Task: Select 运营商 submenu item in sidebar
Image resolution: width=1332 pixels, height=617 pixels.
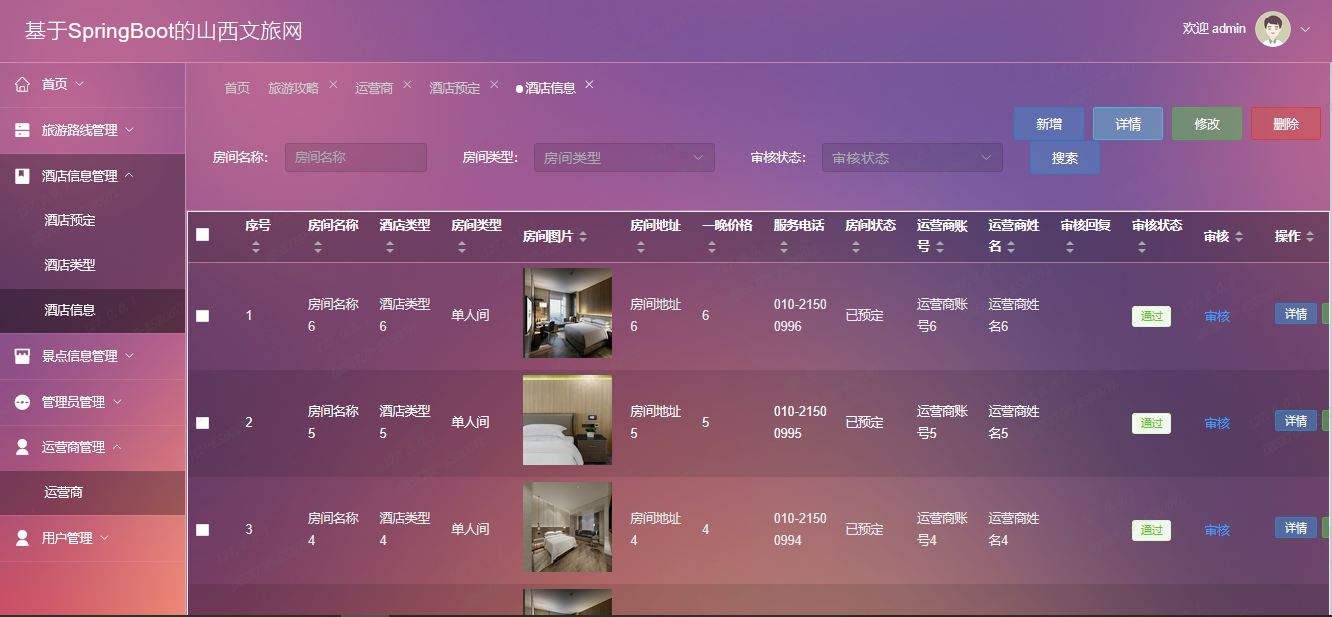Action: tap(92, 492)
